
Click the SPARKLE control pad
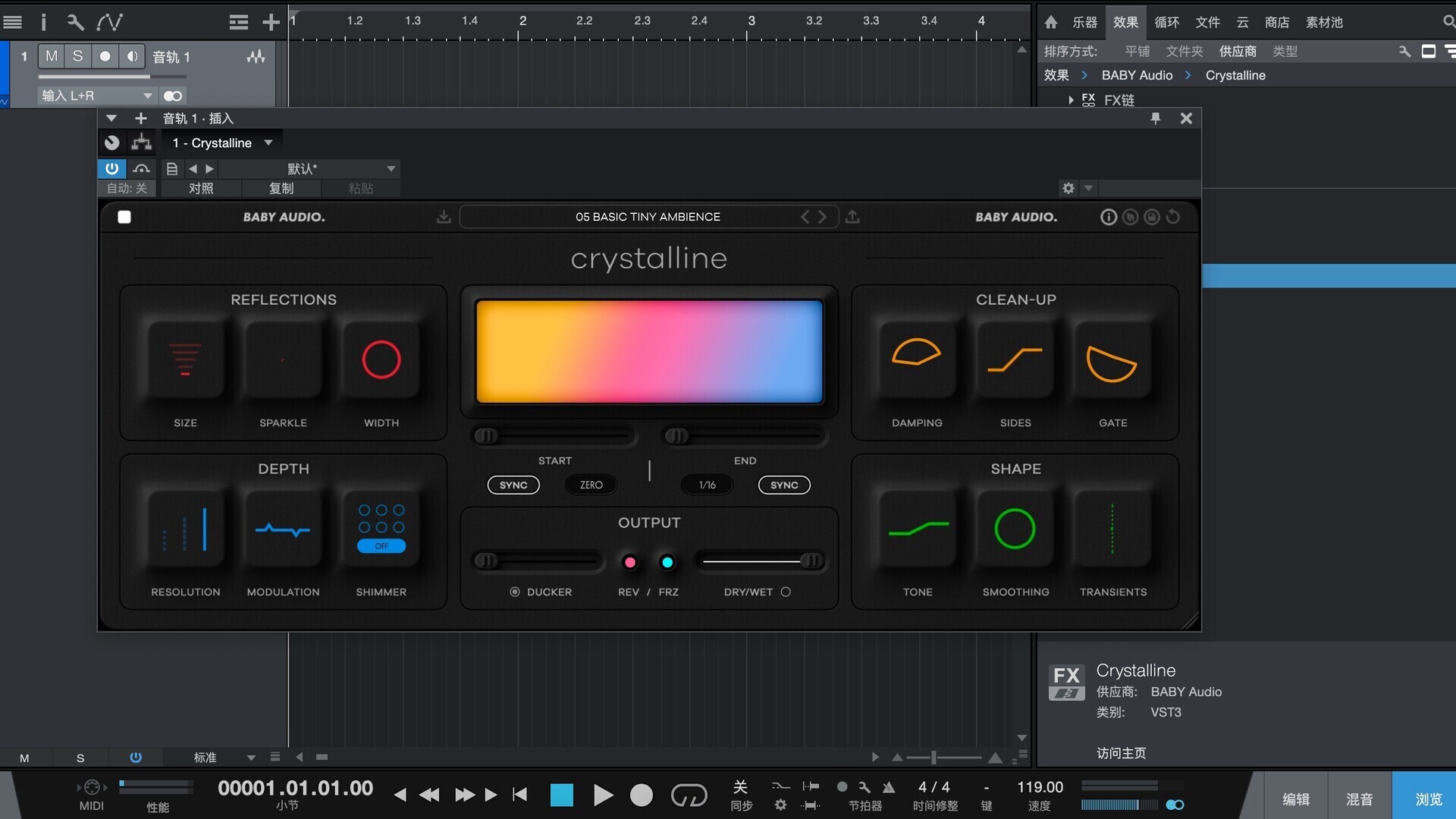coord(283,359)
